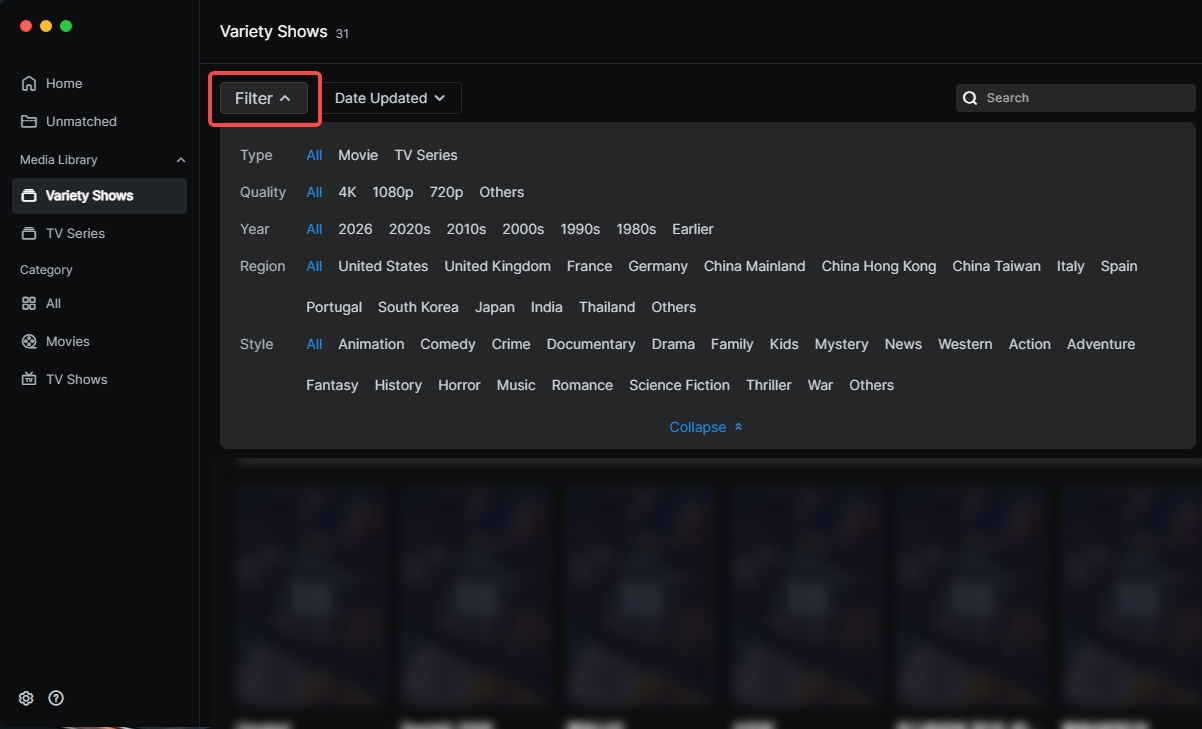Choose the Movie type filter

358,155
